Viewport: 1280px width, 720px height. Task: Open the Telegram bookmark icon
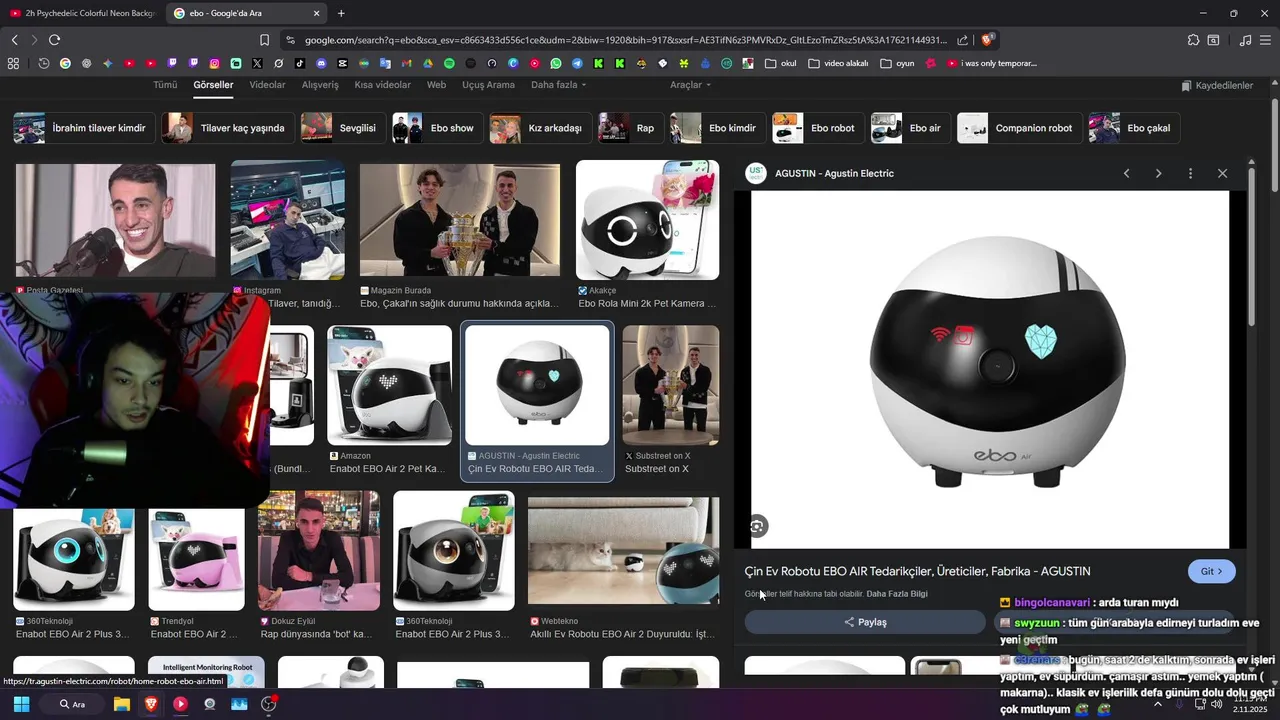point(577,63)
